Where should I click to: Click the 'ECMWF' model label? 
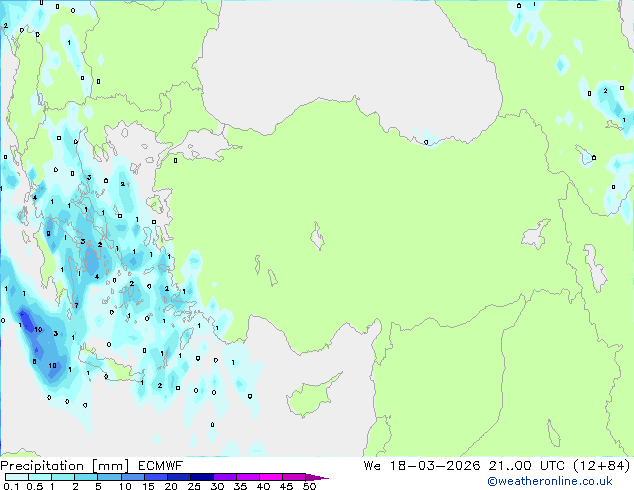(x=161, y=466)
